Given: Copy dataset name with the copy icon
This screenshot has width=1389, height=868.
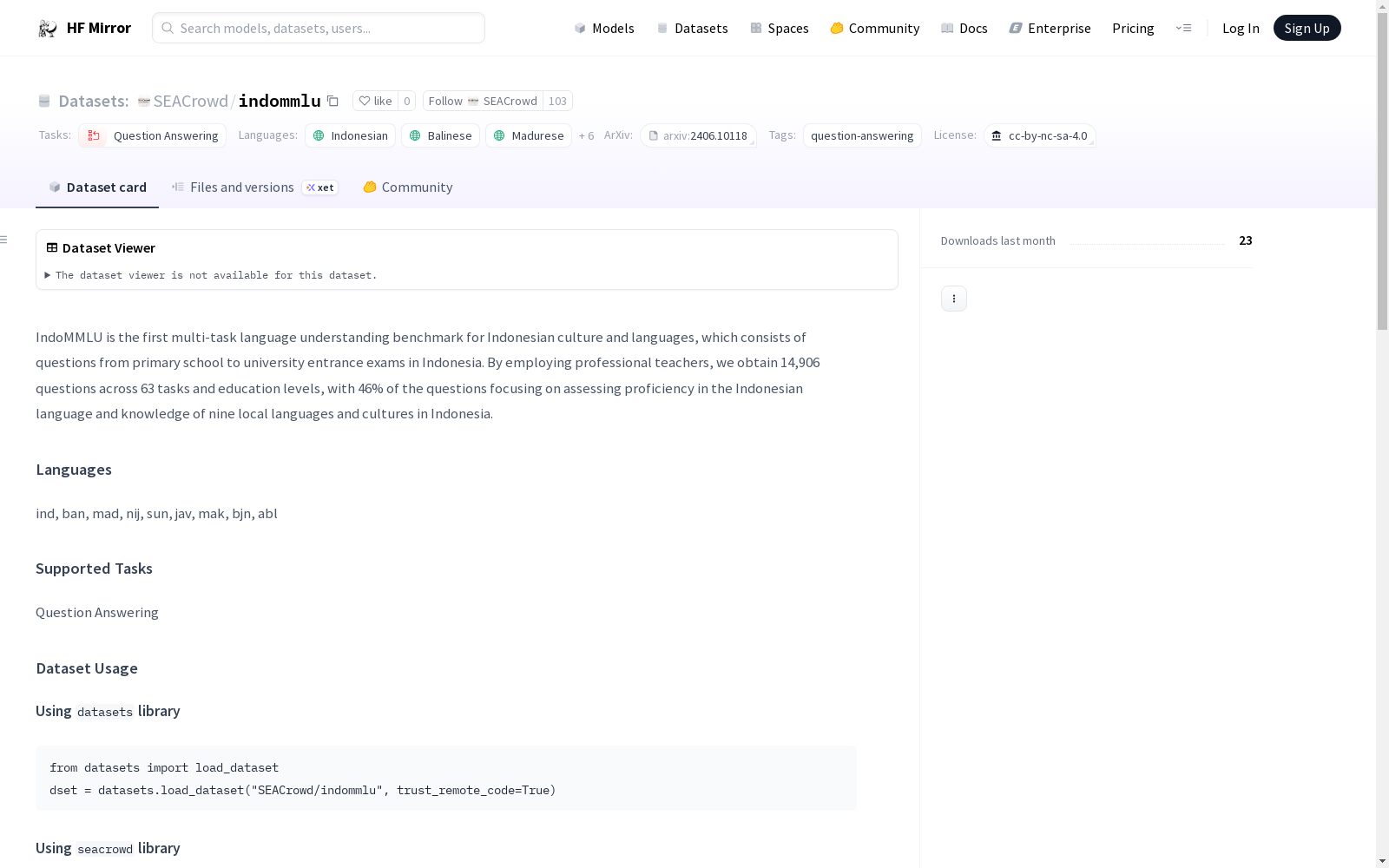Looking at the screenshot, I should [332, 101].
